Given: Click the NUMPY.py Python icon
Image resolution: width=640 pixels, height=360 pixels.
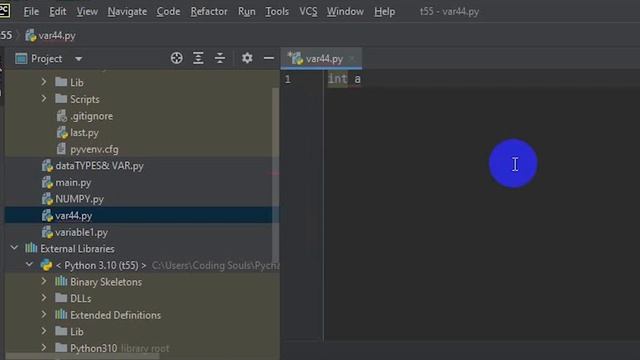Looking at the screenshot, I should [47, 199].
